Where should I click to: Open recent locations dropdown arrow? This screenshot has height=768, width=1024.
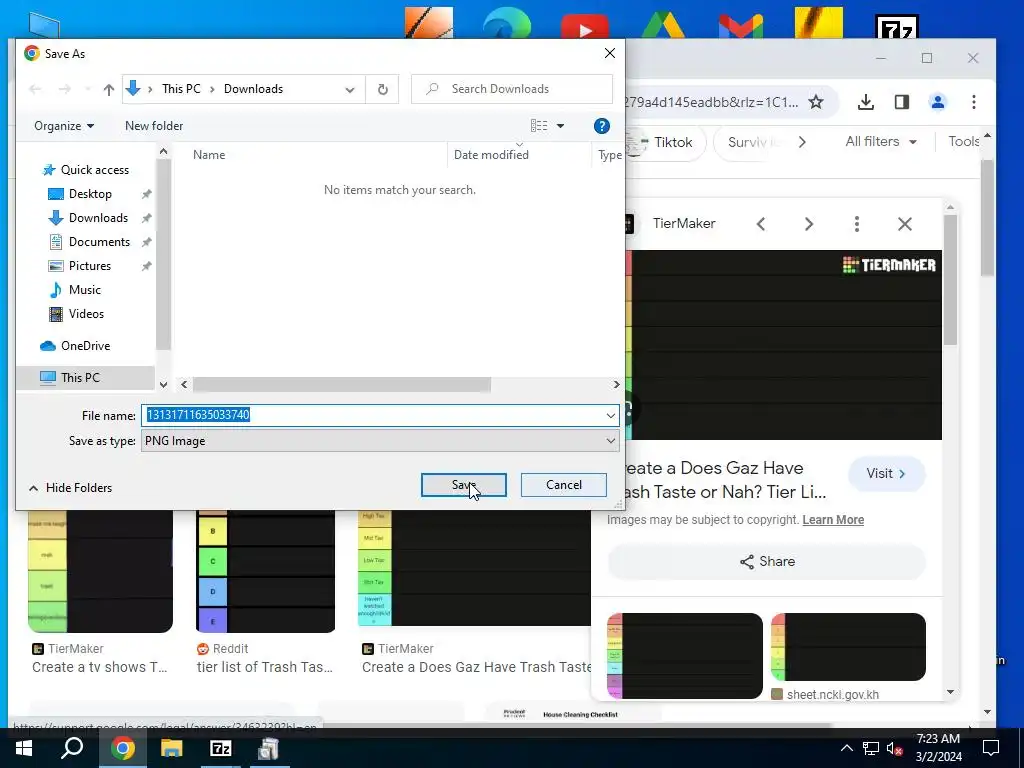pyautogui.click(x=88, y=89)
